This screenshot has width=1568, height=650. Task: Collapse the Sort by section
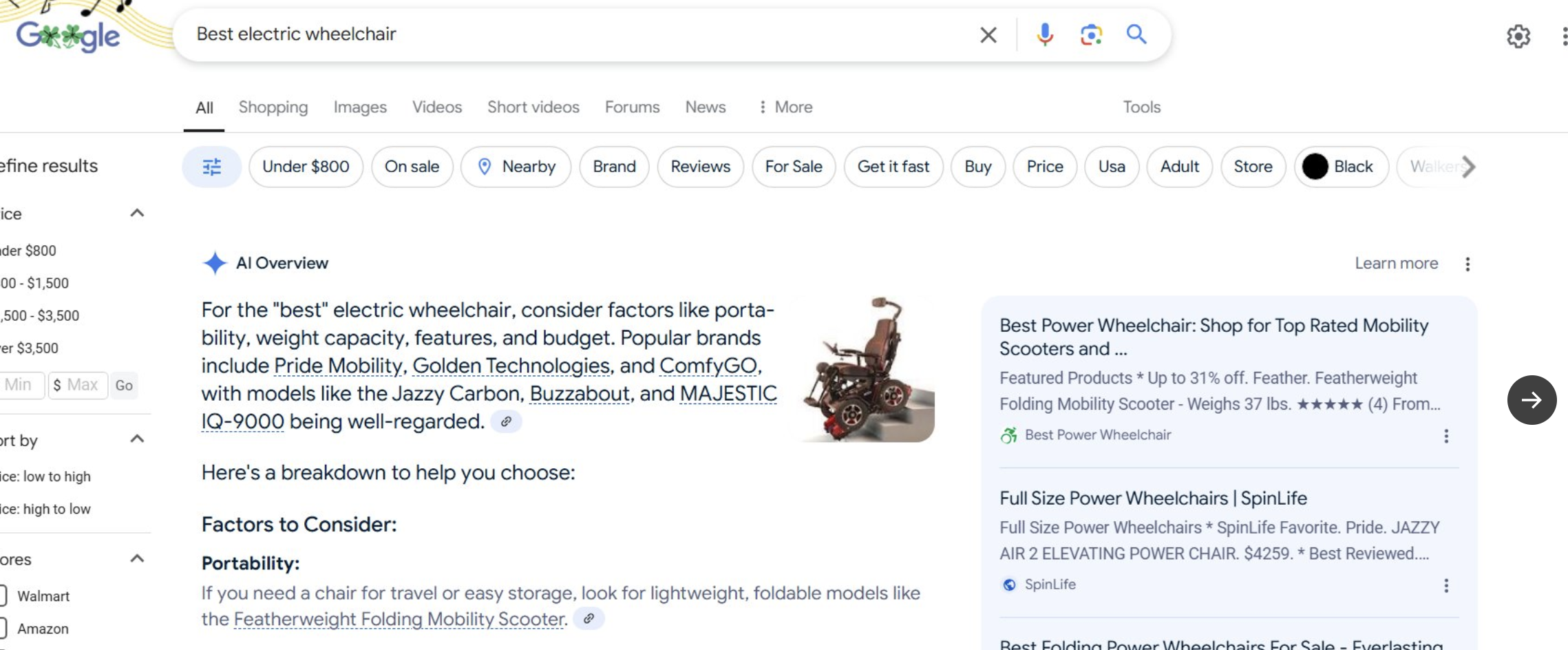[136, 439]
